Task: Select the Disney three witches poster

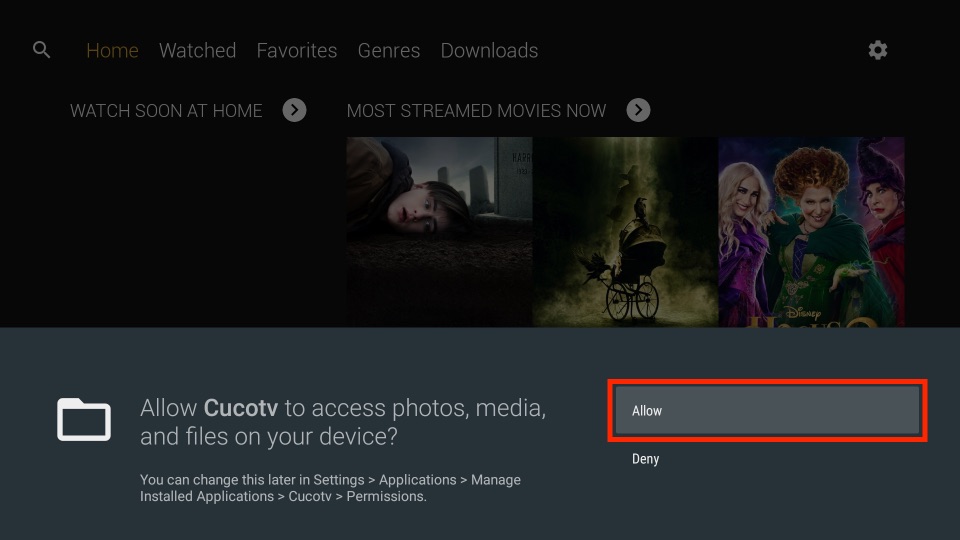Action: point(811,231)
